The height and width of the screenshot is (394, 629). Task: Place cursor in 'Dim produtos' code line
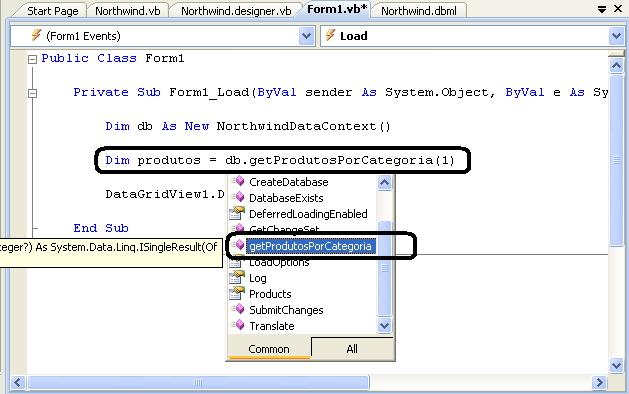tap(280, 160)
